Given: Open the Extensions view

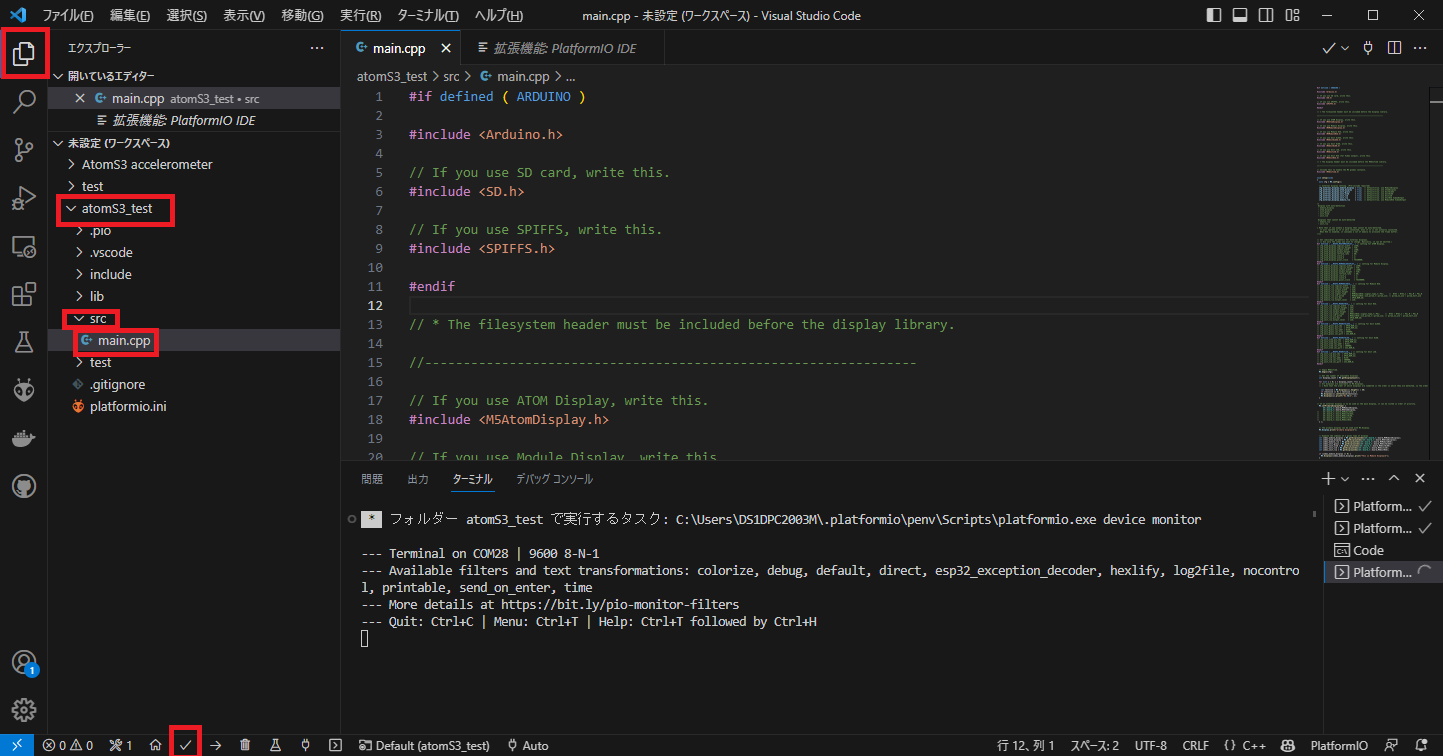Looking at the screenshot, I should click(x=24, y=295).
